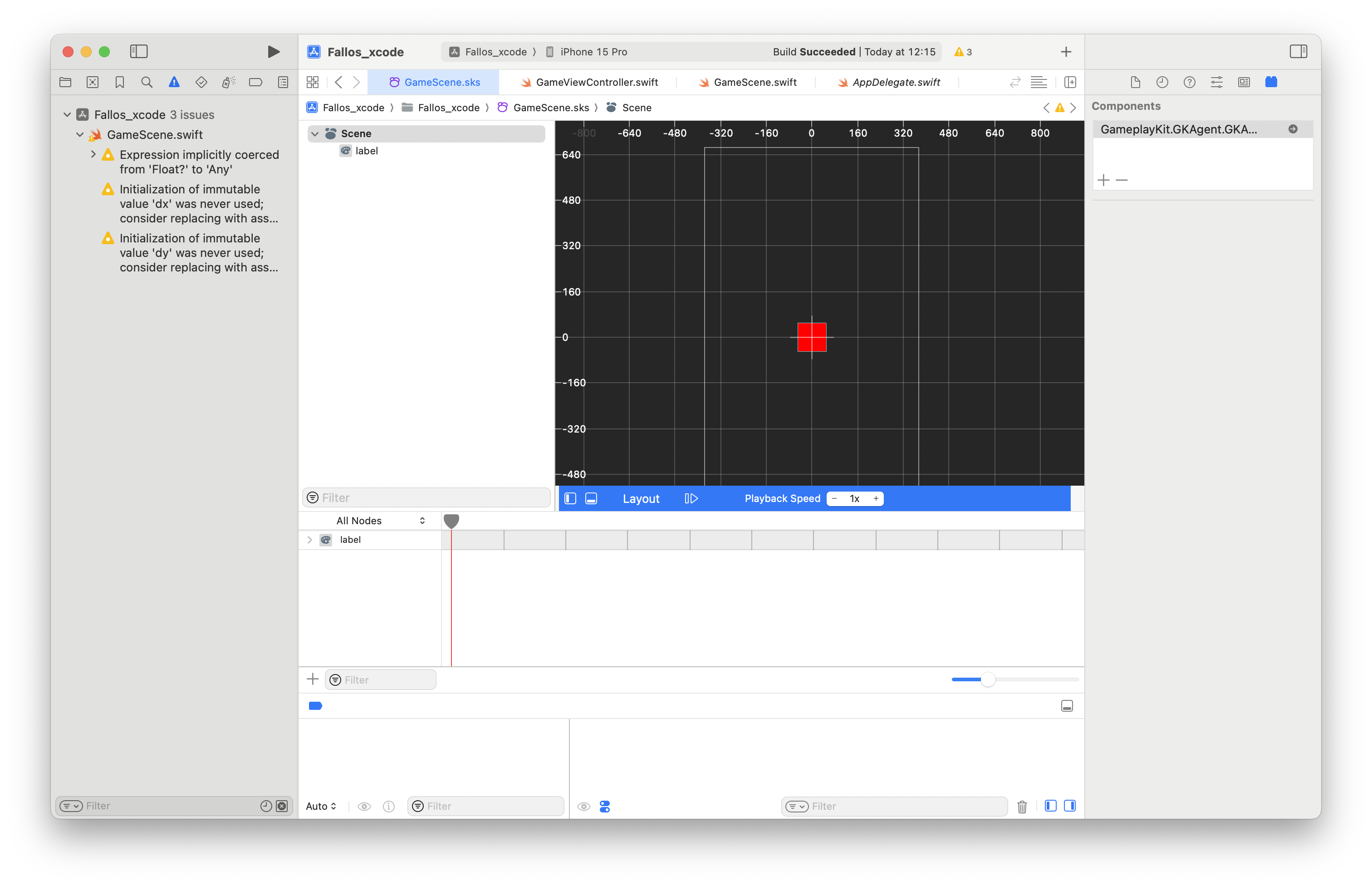Viewport: 1372px width, 886px height.
Task: Click the Quick Look eye in variables view
Action: [364, 806]
